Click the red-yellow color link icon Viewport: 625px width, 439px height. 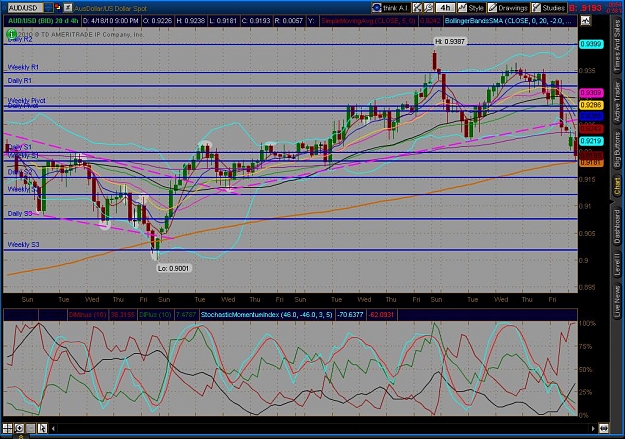click(58, 8)
